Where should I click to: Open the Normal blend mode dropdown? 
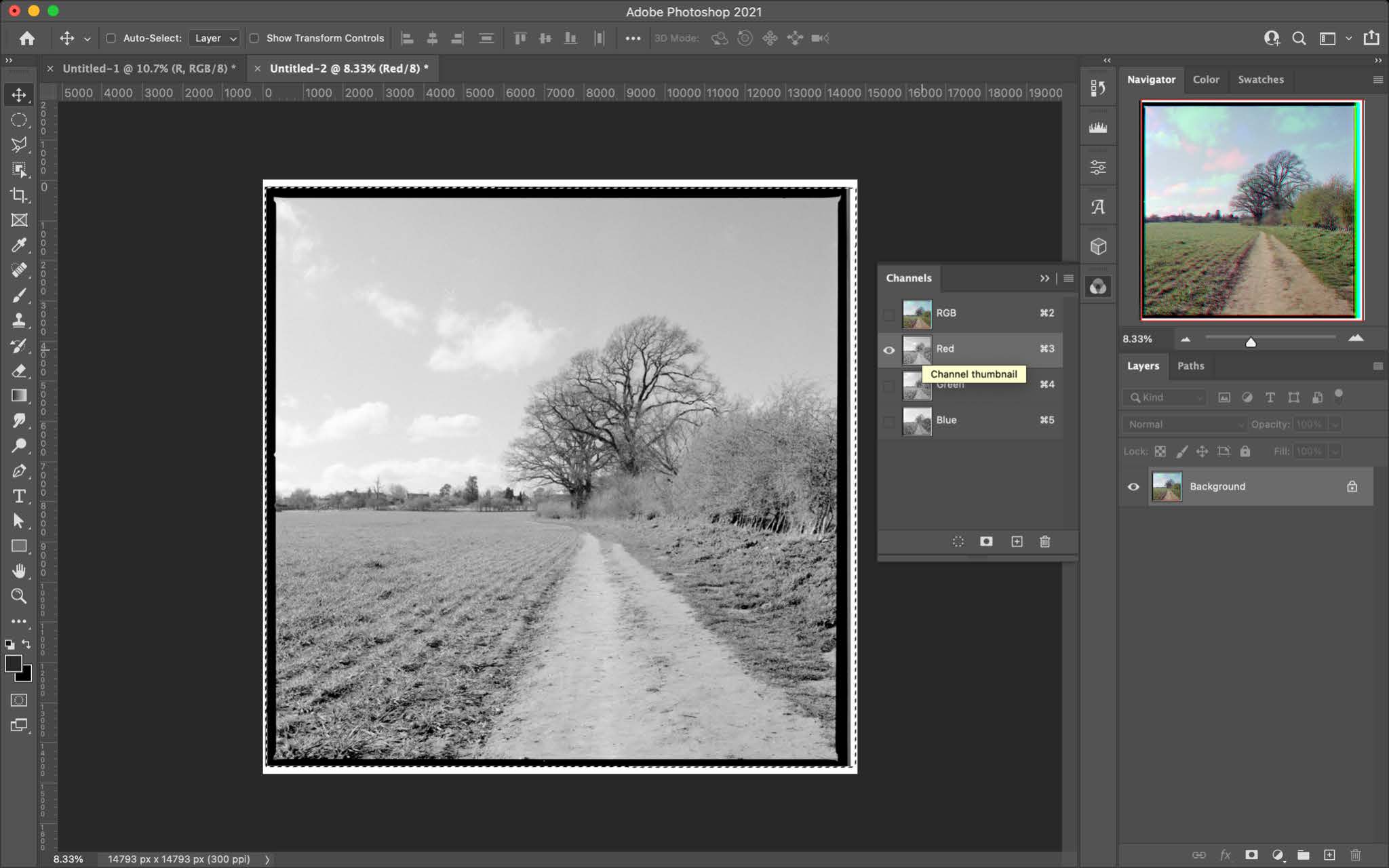point(1183,424)
